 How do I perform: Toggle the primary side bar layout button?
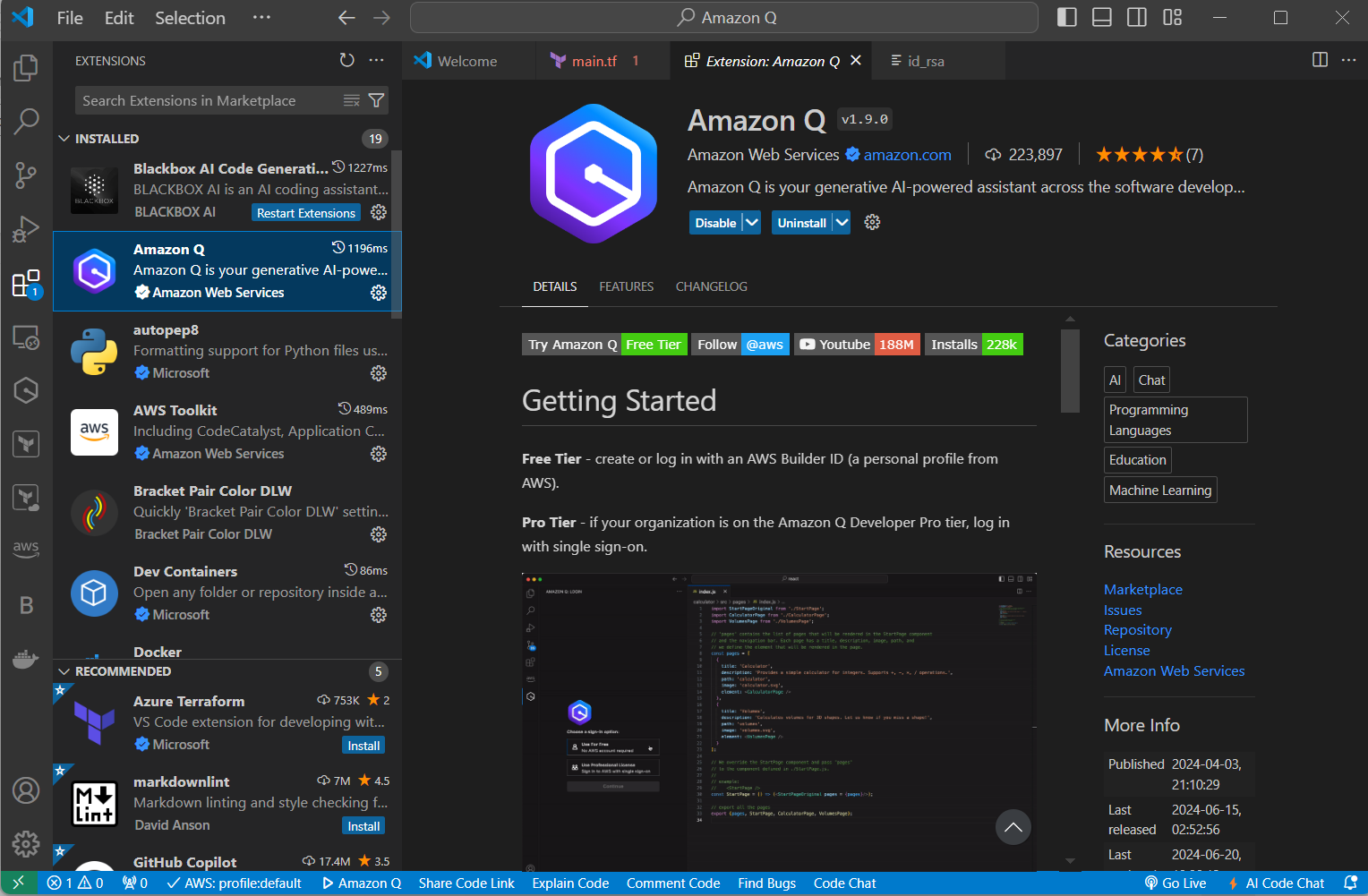coord(1066,18)
